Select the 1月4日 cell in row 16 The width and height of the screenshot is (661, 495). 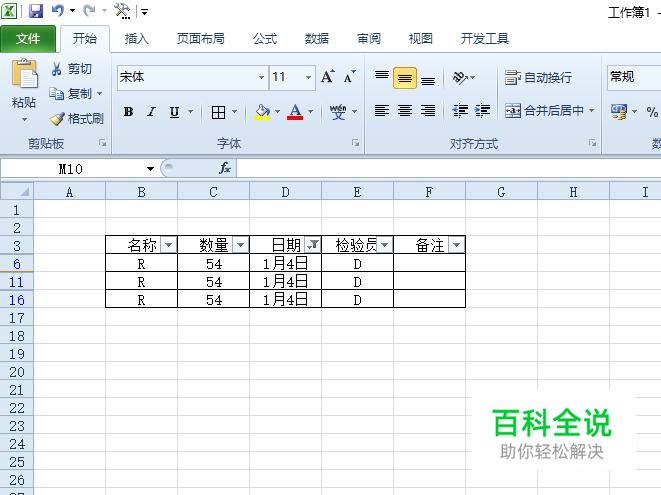(x=285, y=299)
